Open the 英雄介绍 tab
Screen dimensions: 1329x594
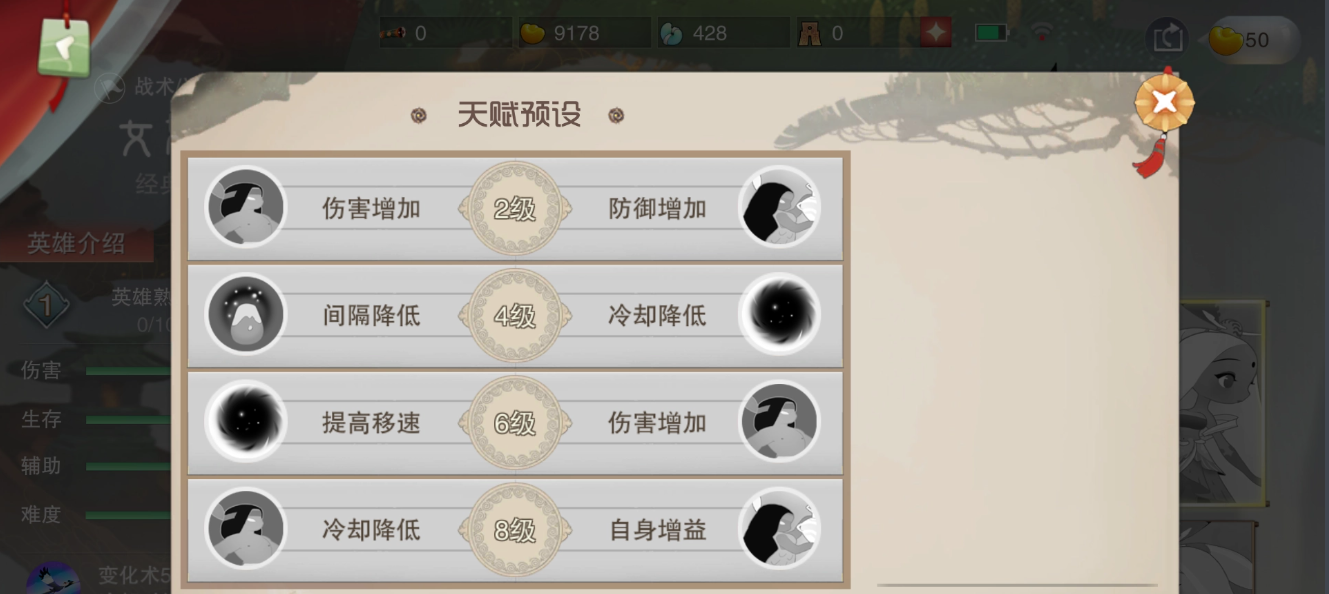tap(77, 243)
